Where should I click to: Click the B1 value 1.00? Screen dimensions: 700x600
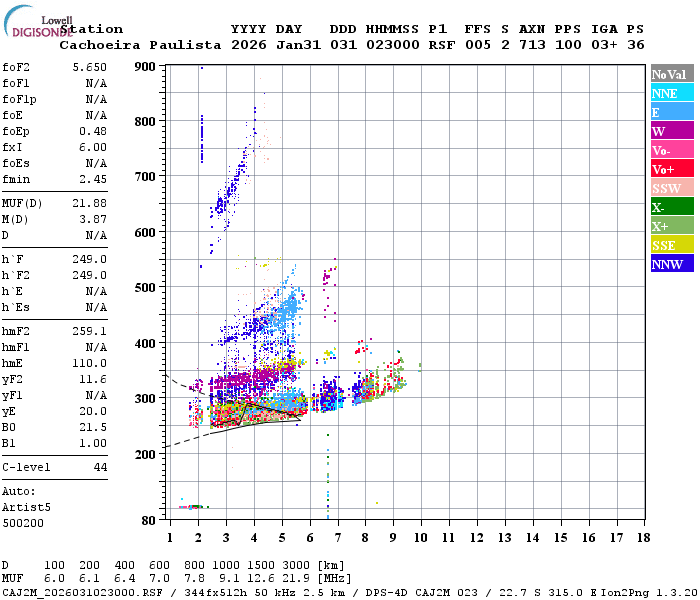click(93, 443)
